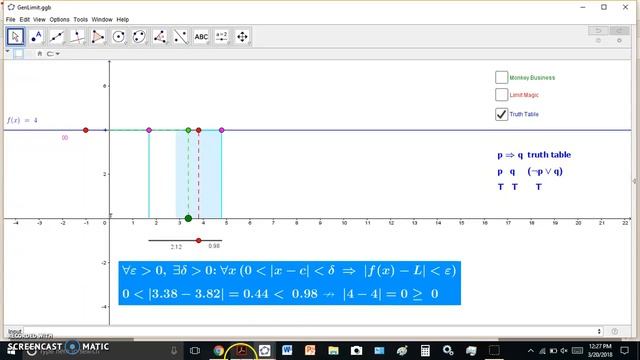
Task: Select the ABC Text tool
Action: click(201, 37)
